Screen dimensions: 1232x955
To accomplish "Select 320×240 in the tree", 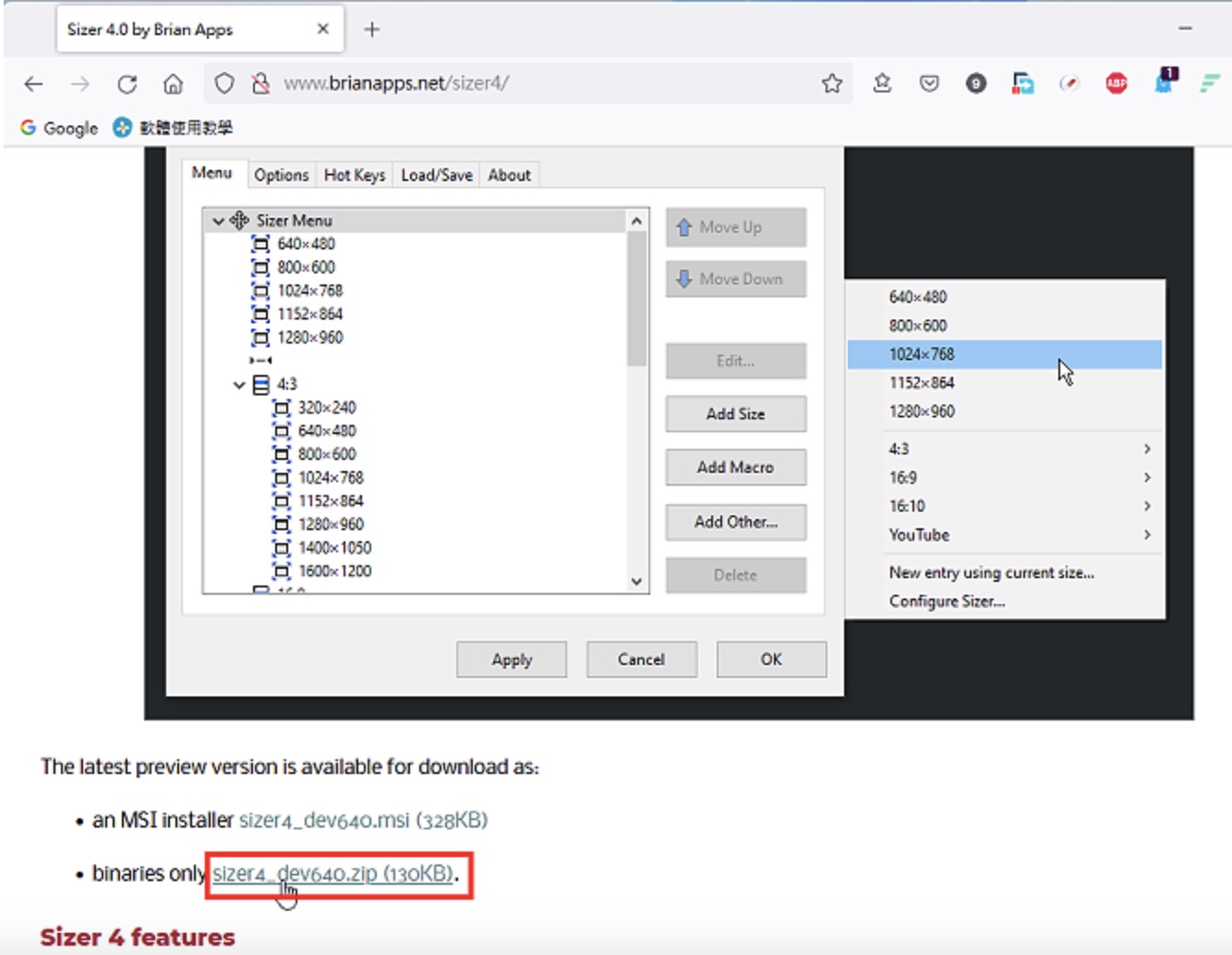I will click(x=327, y=407).
